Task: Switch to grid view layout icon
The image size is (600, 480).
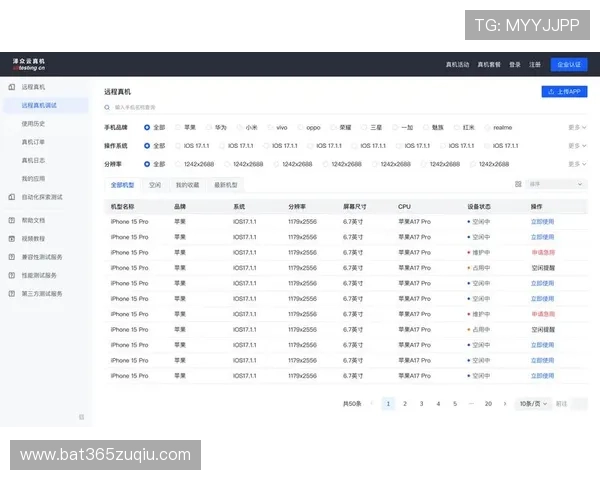Action: (517, 184)
